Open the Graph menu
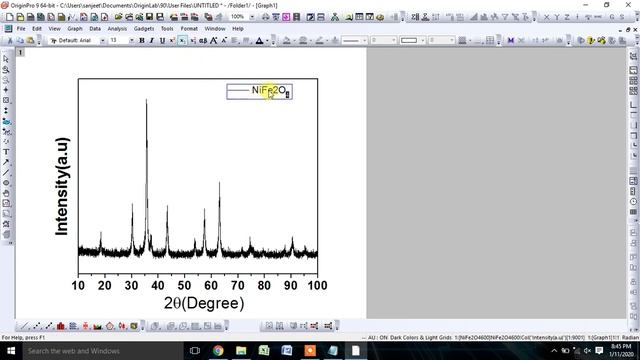 [x=75, y=29]
